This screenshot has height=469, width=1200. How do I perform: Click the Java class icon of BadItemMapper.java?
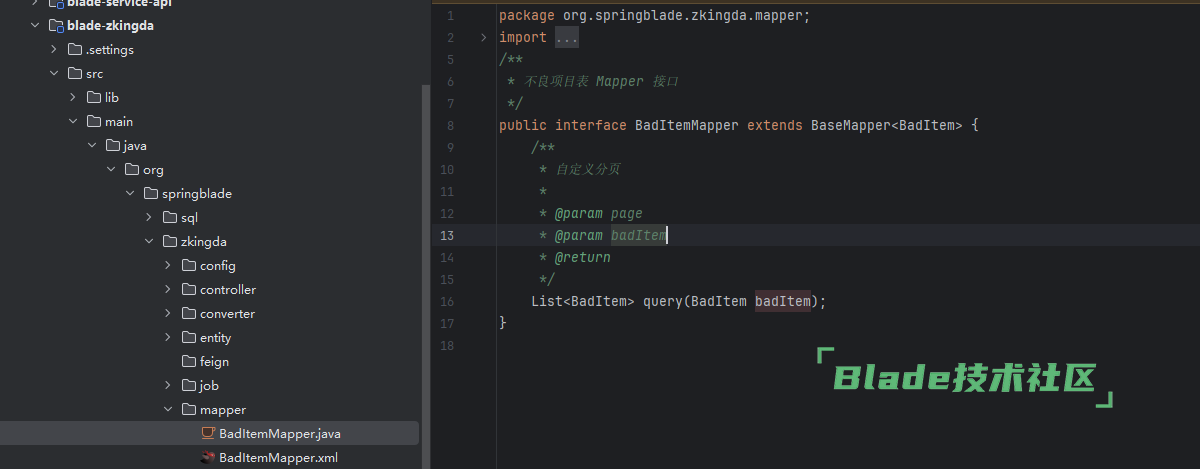[x=207, y=434]
